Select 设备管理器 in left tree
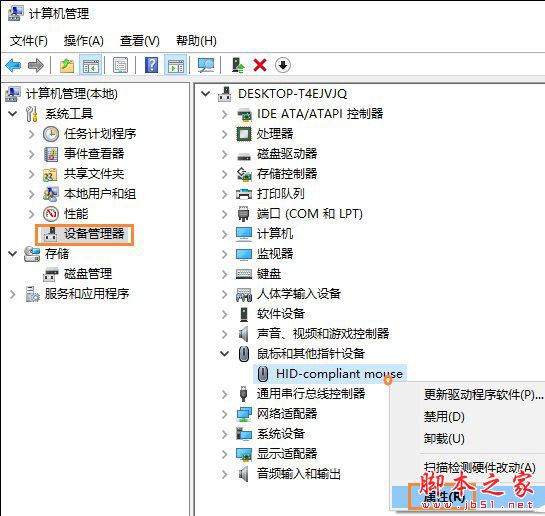The image size is (545, 516). tap(94, 234)
